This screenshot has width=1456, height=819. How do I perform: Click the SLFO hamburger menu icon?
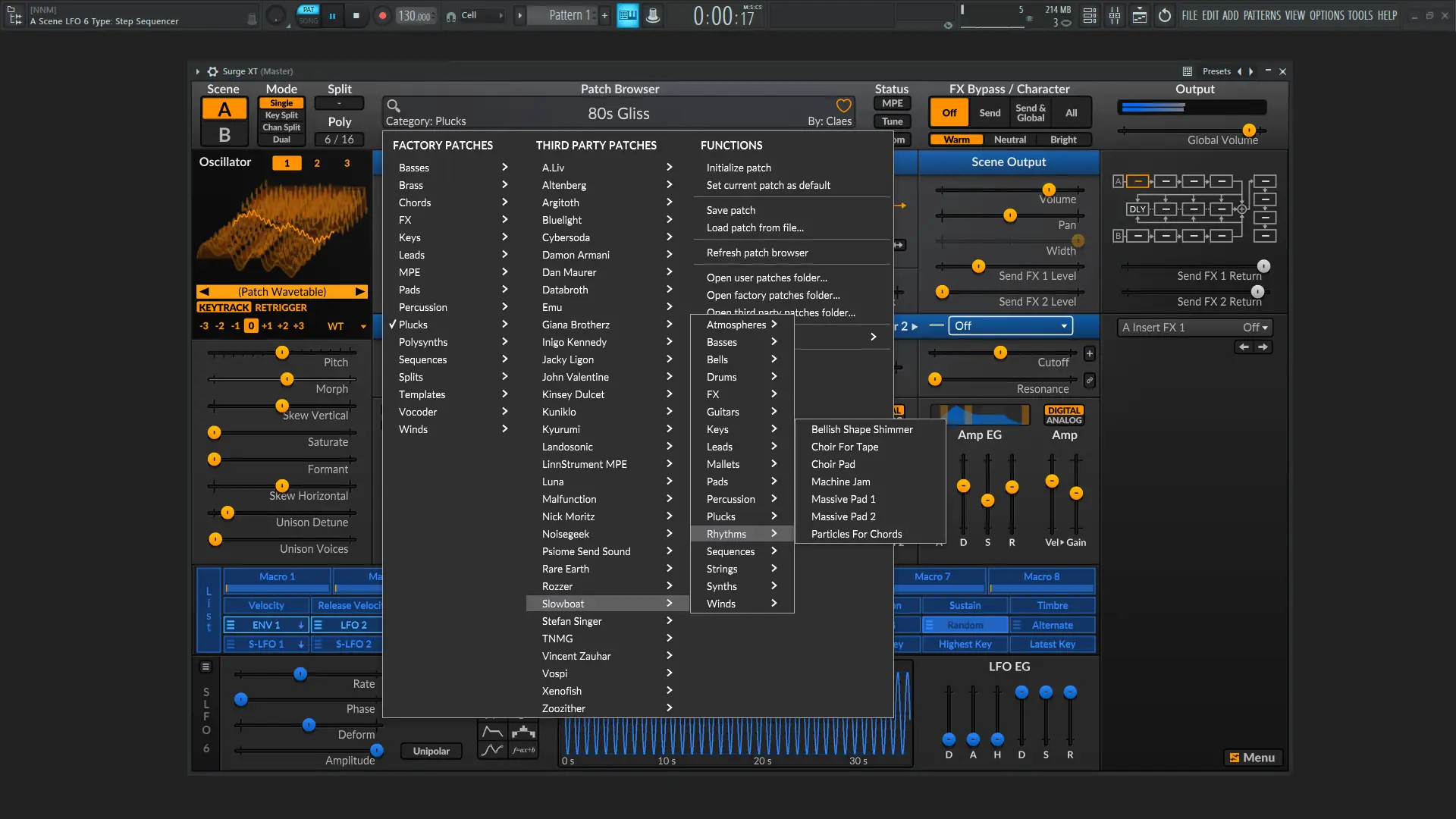coord(206,667)
